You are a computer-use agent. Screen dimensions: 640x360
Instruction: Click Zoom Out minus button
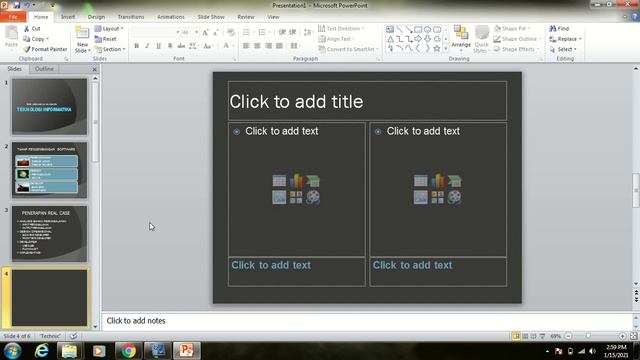click(568, 336)
